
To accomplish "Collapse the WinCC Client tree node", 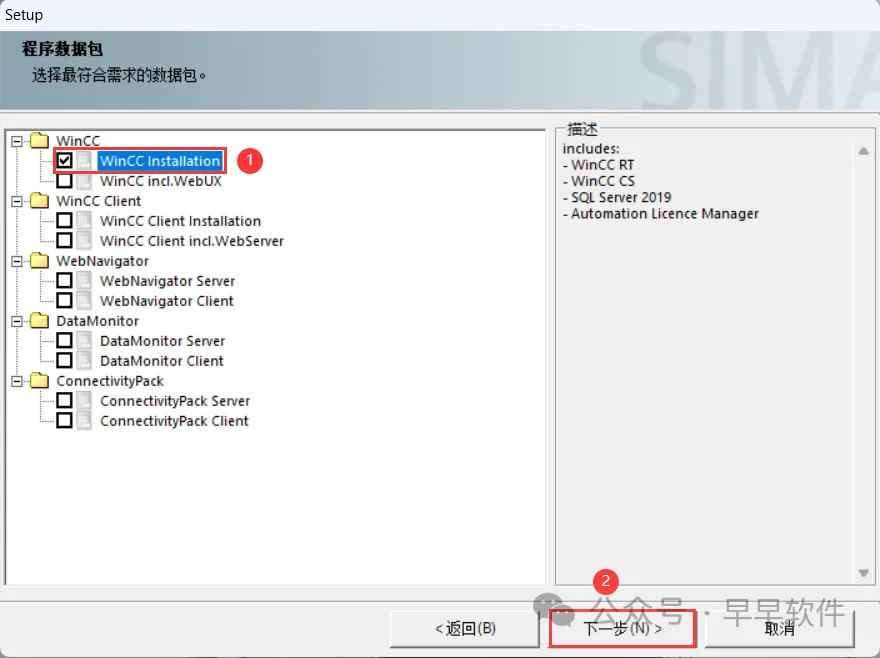I will [x=17, y=201].
